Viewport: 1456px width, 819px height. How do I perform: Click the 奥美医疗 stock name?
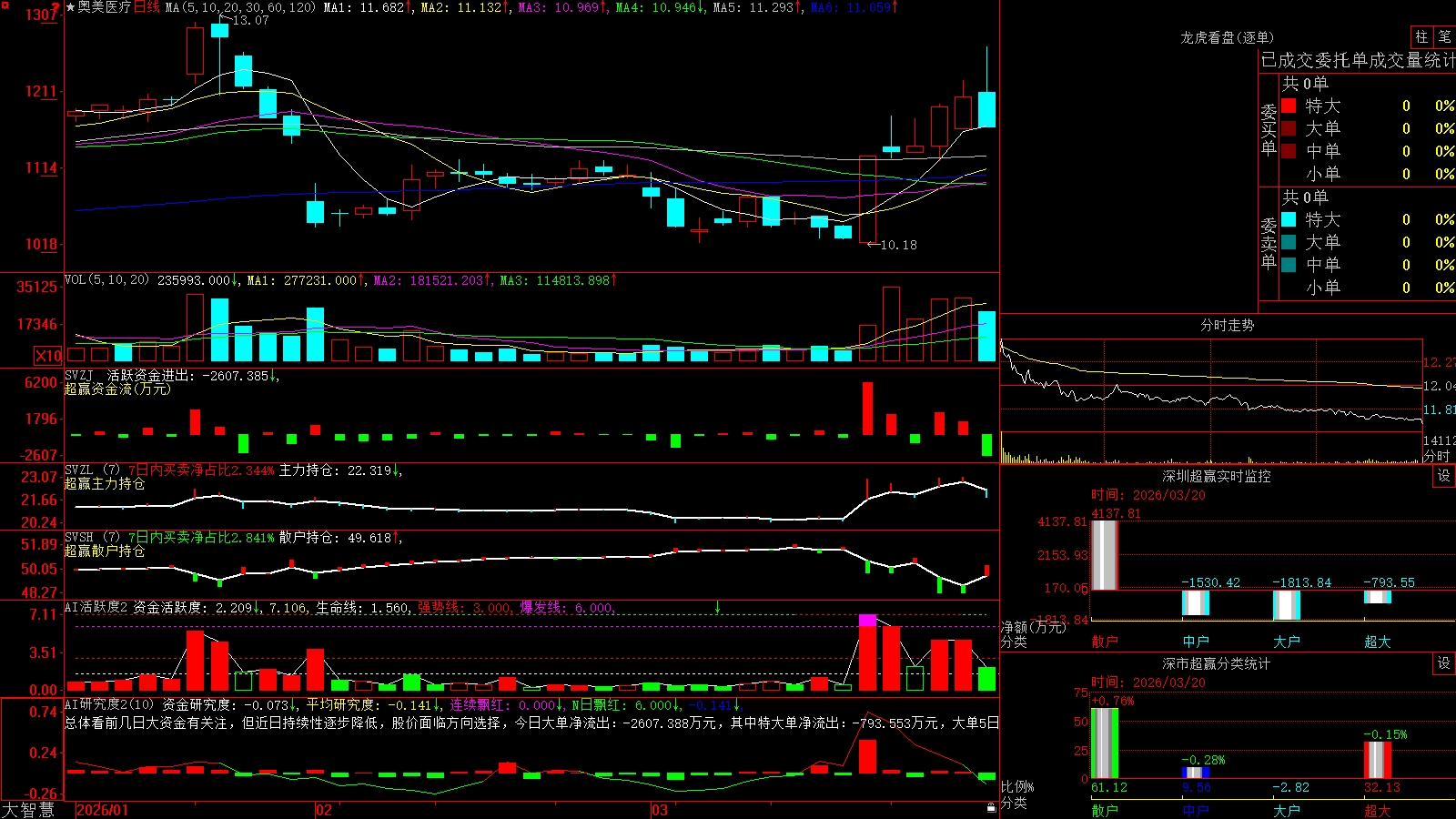point(105,7)
